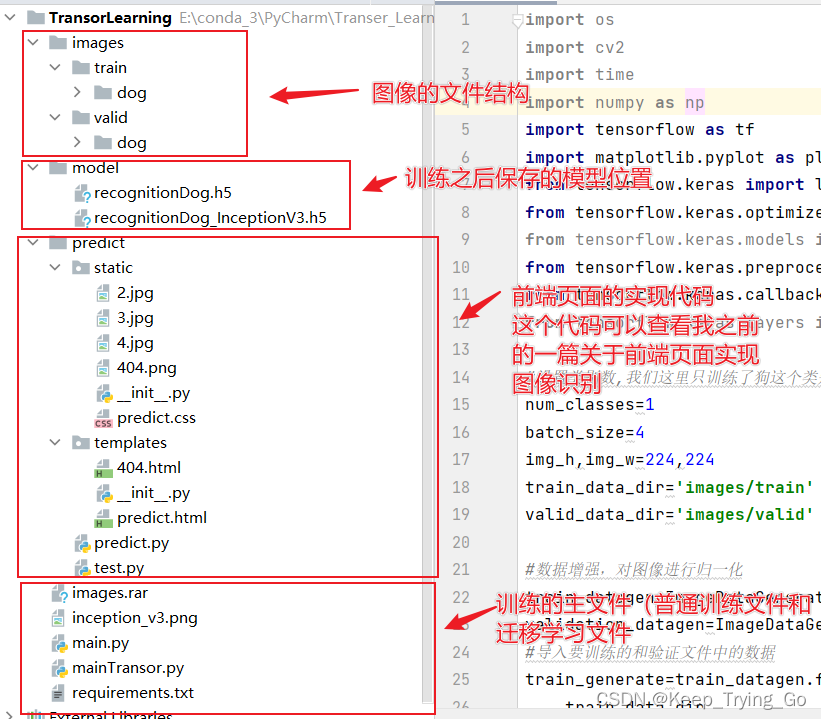Select the TransorLearning project name

click(110, 18)
